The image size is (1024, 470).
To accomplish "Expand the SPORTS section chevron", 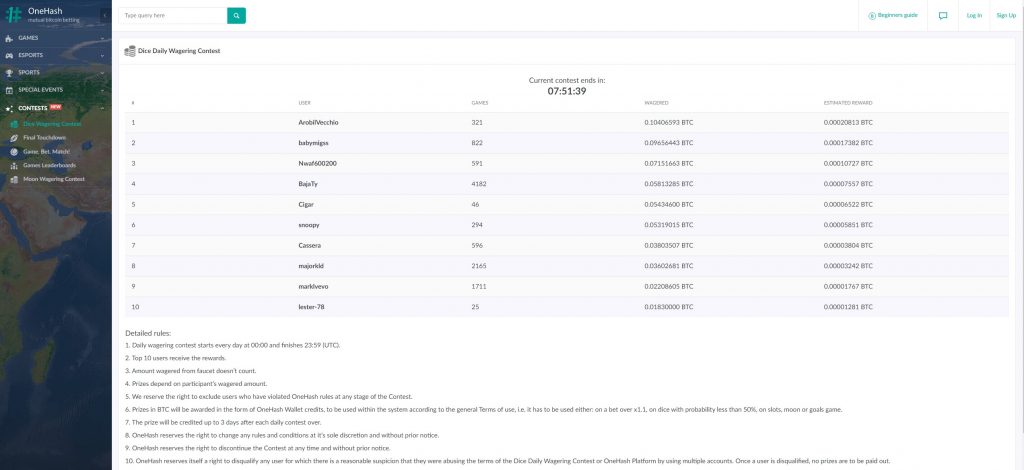I will point(103,72).
